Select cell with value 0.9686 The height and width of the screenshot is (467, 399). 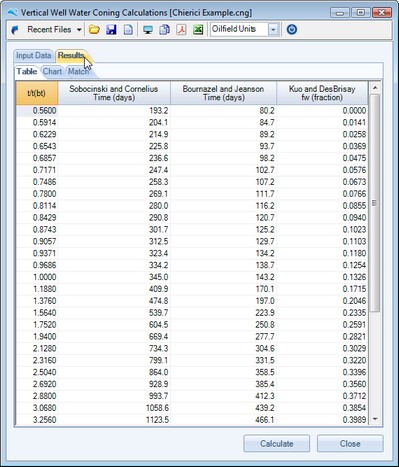[37, 265]
